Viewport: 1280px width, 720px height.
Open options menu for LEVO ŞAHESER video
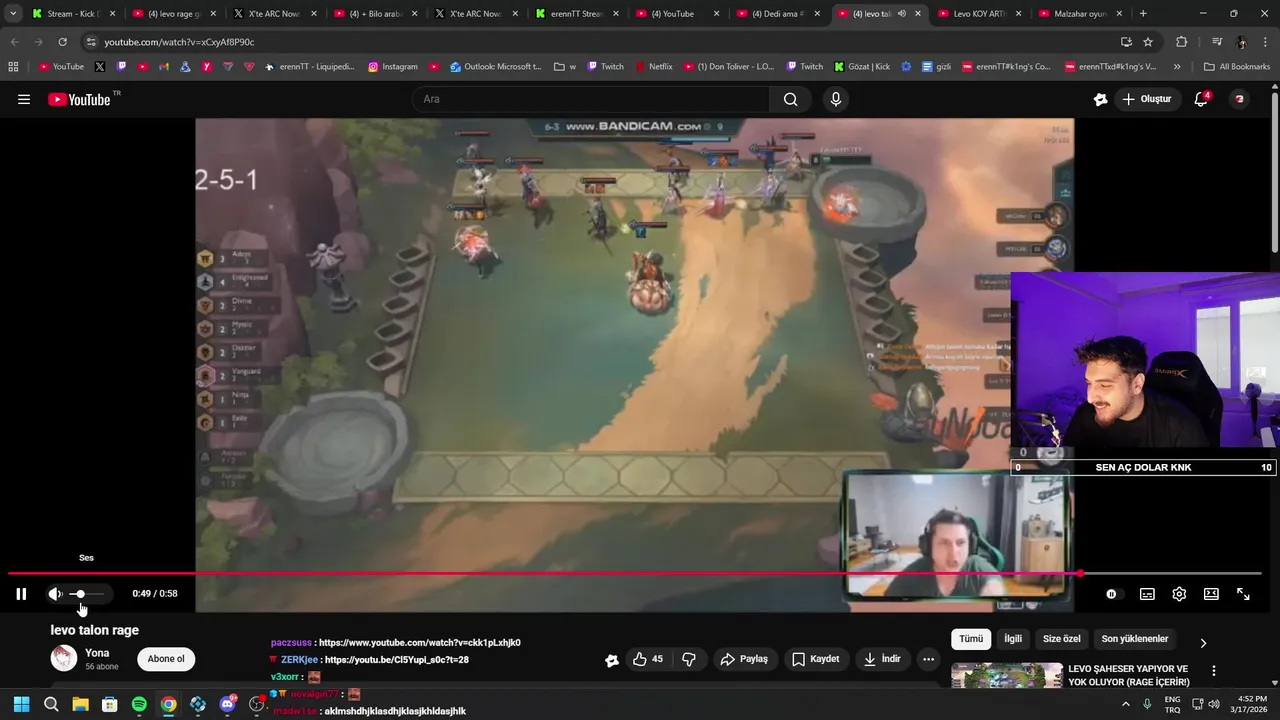tap(1214, 671)
